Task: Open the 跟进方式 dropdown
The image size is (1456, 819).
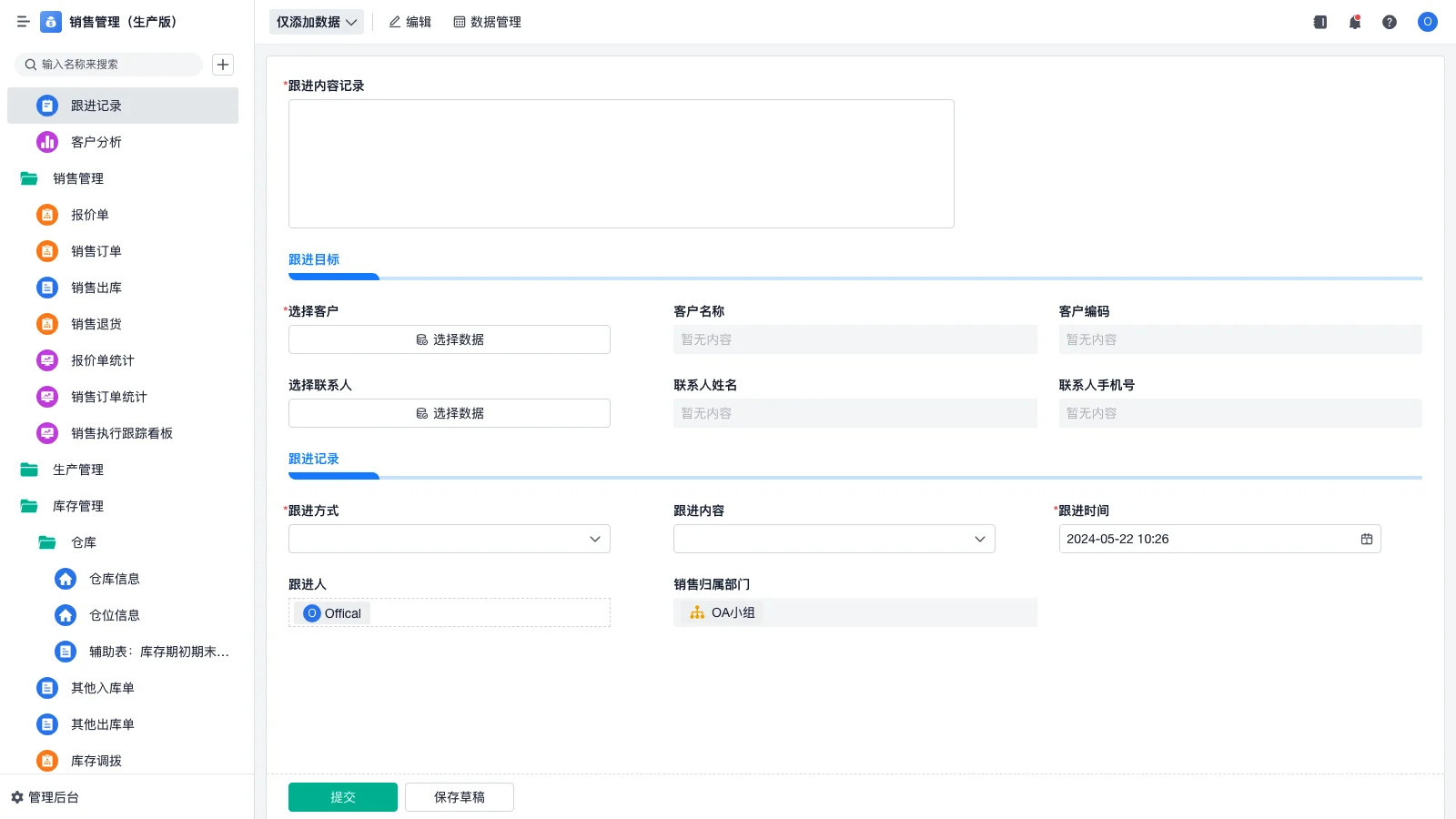Action: (x=449, y=539)
